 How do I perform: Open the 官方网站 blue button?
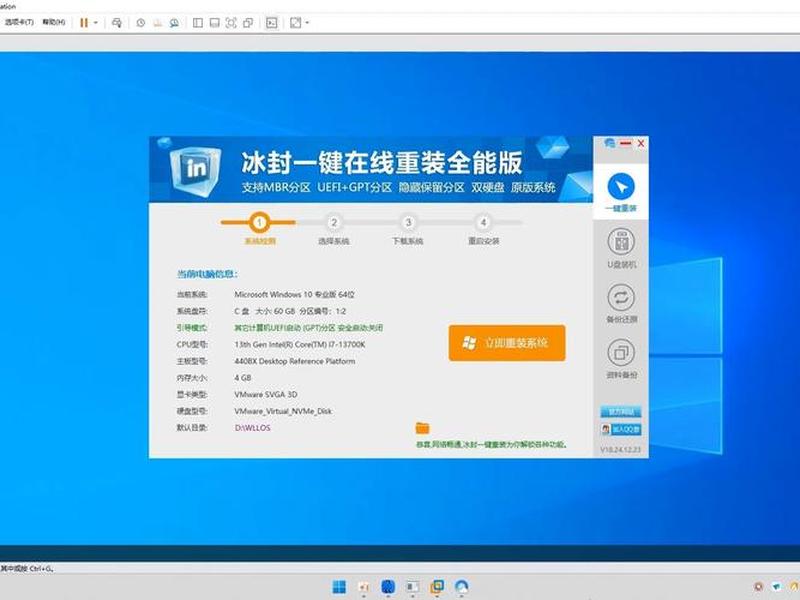pos(621,412)
